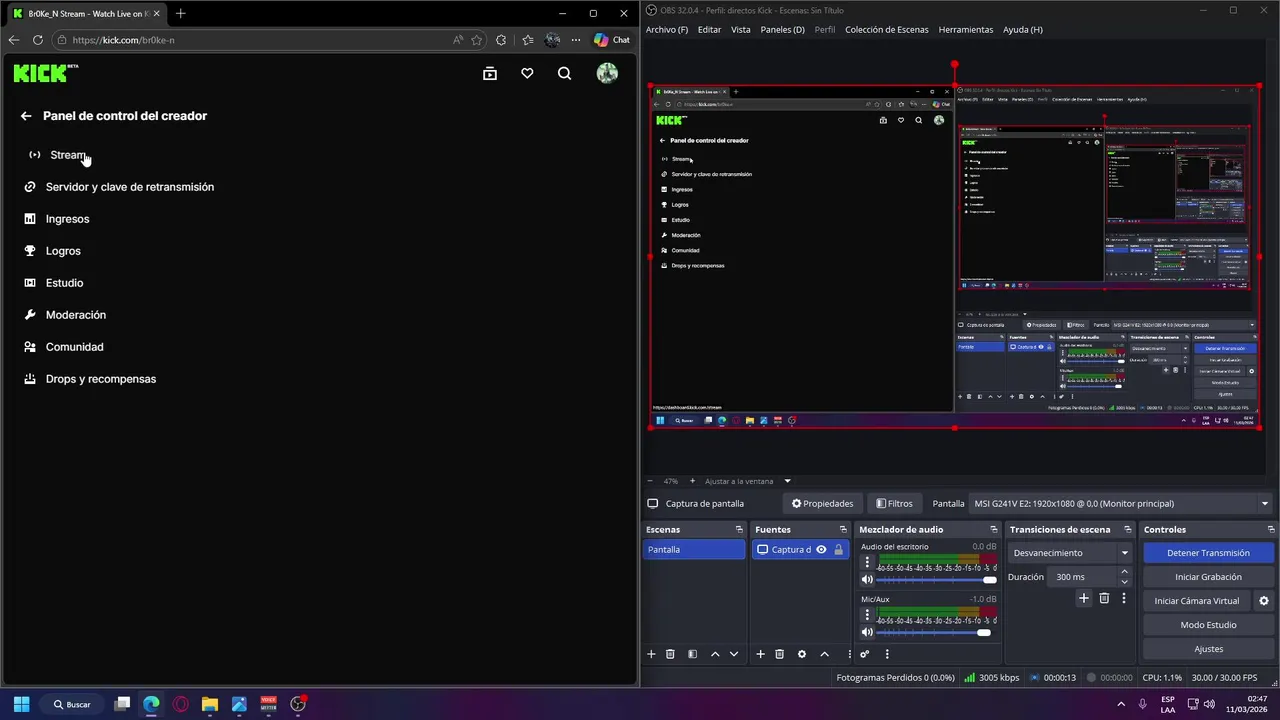Open the Edge settings and more menu
This screenshot has width=1280, height=720.
click(576, 40)
